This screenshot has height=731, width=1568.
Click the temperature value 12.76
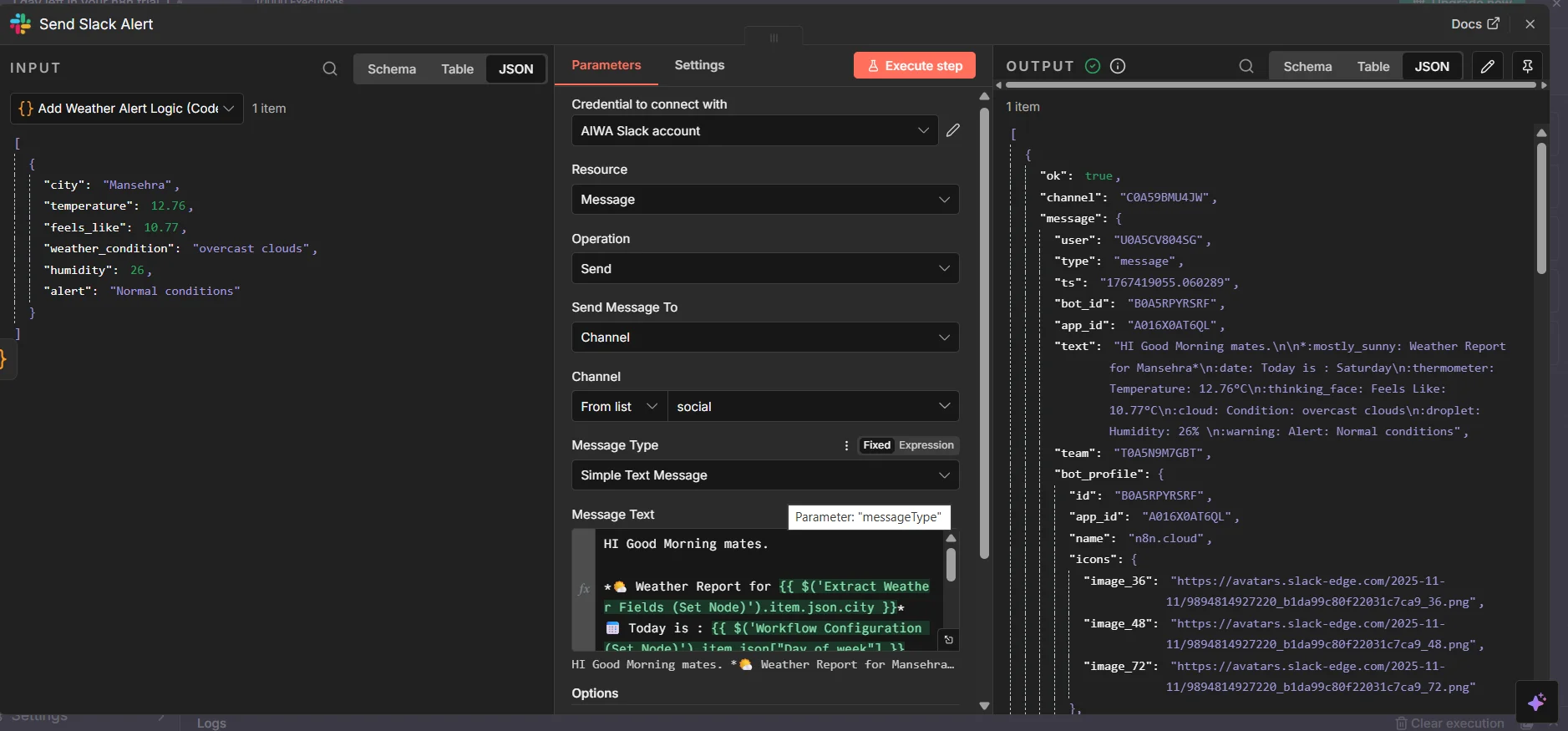coord(168,206)
